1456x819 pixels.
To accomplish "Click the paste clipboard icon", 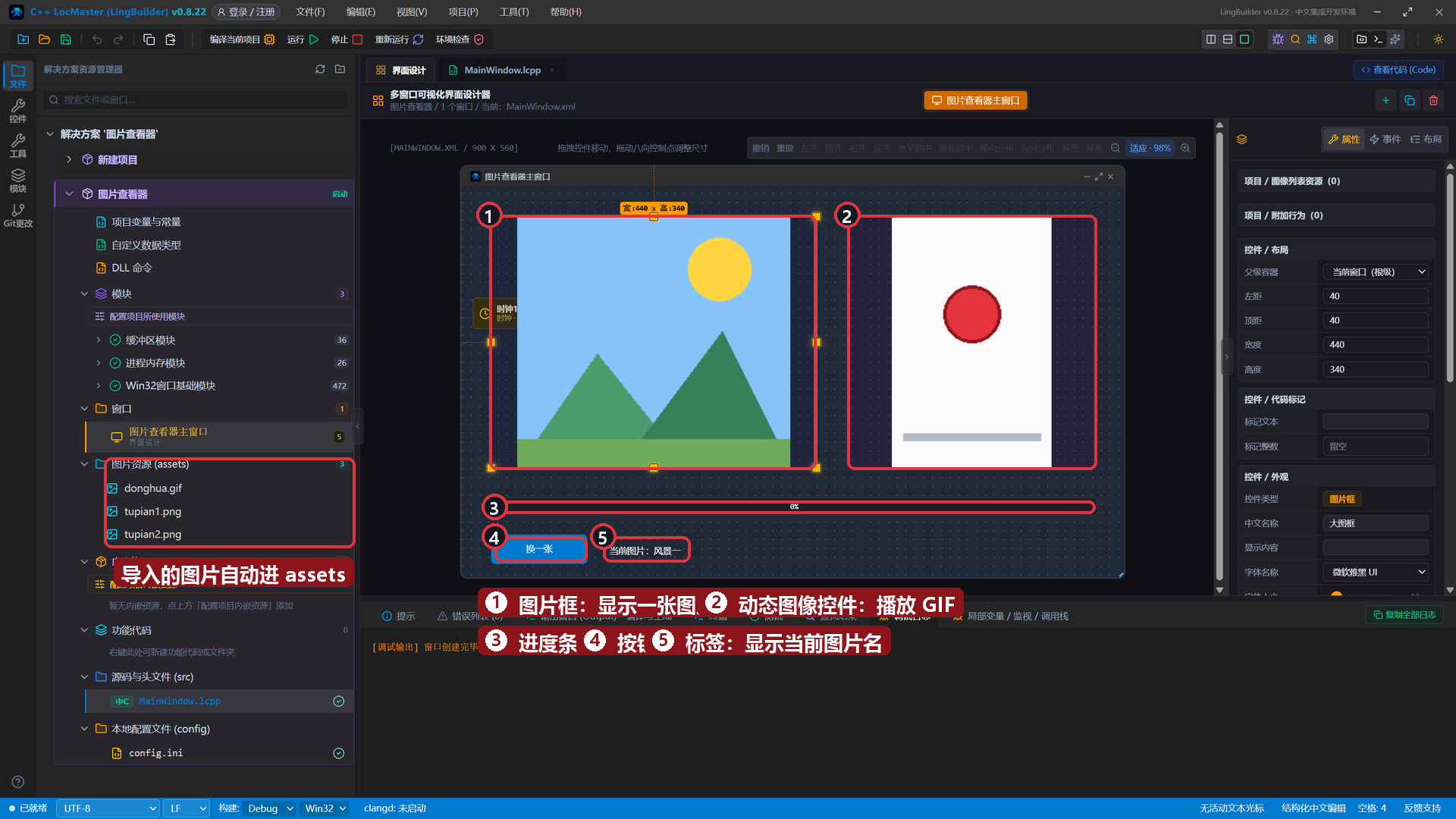I will coord(171,39).
